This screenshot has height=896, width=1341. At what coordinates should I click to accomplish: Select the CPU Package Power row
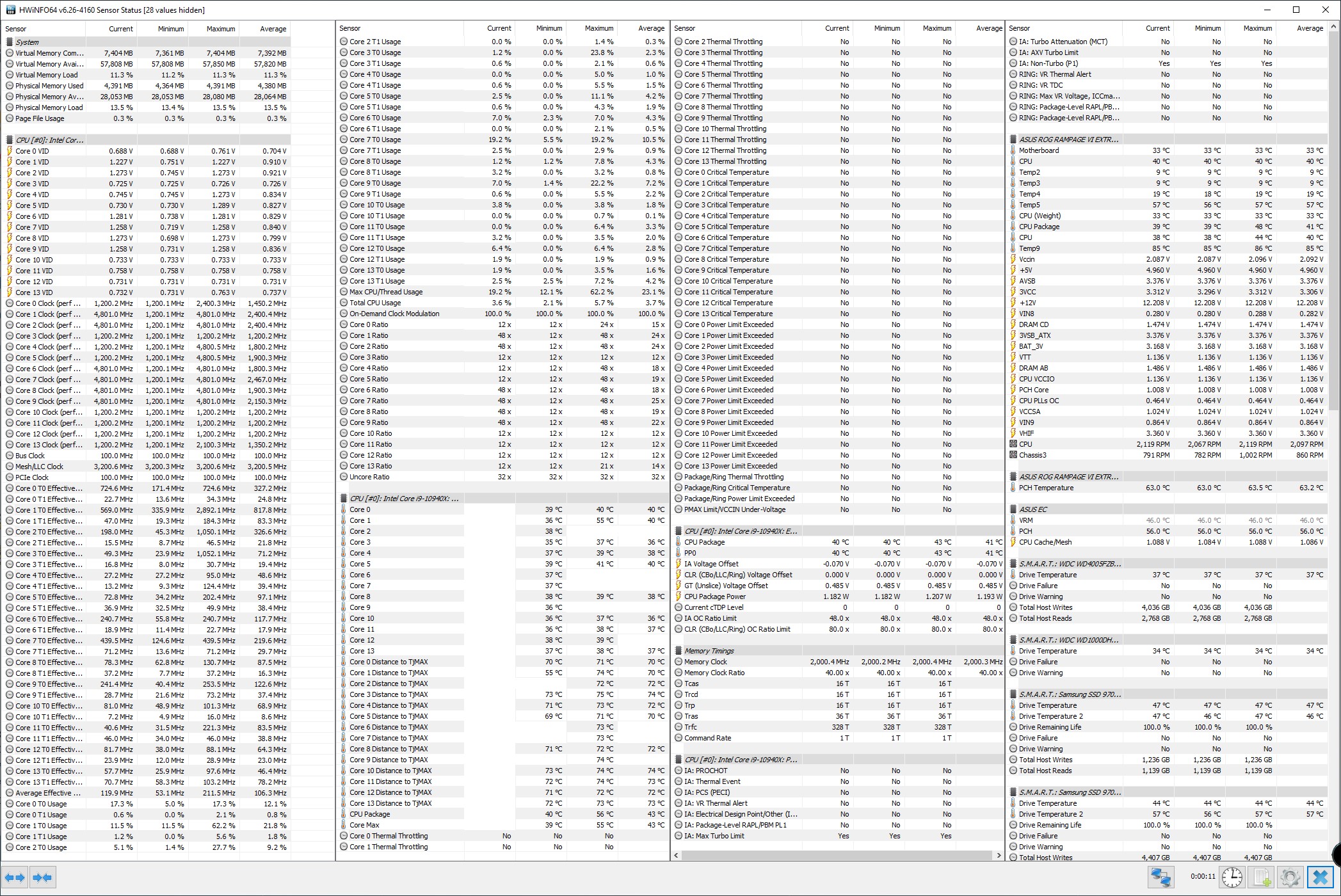(x=714, y=596)
